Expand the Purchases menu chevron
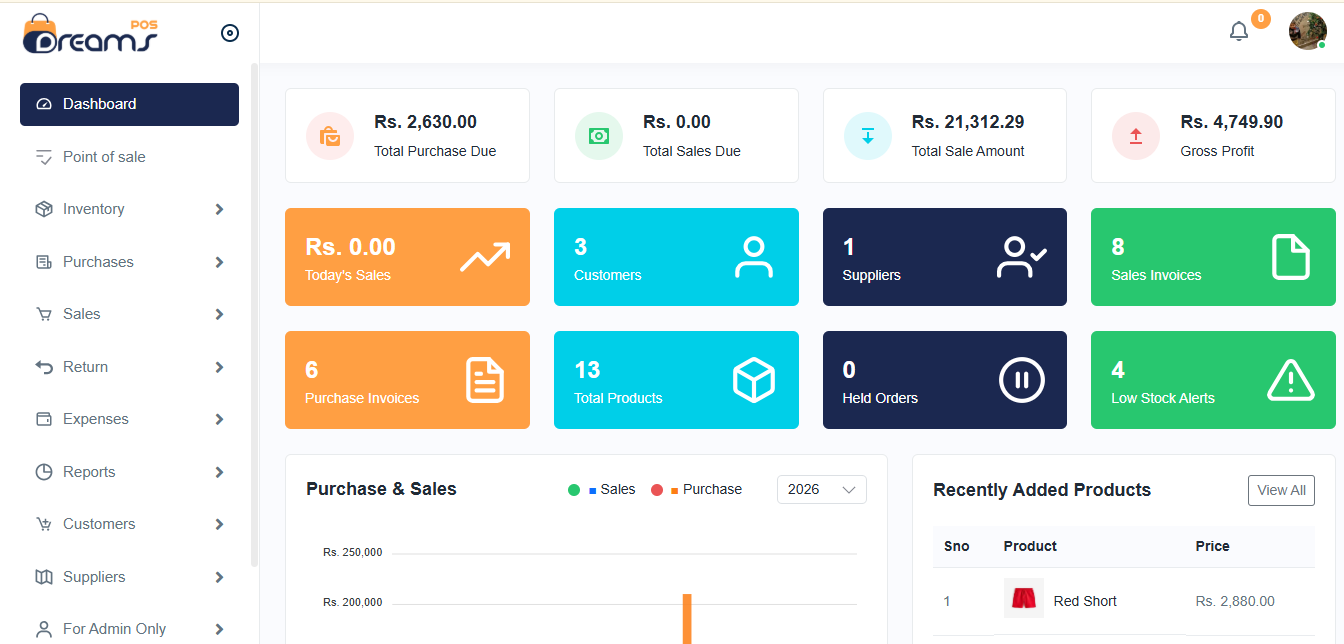 coord(219,262)
